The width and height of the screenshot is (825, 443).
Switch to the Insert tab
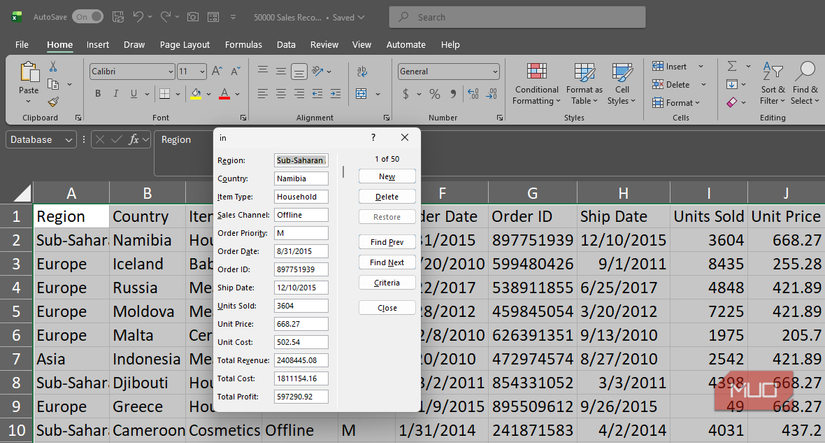point(98,45)
